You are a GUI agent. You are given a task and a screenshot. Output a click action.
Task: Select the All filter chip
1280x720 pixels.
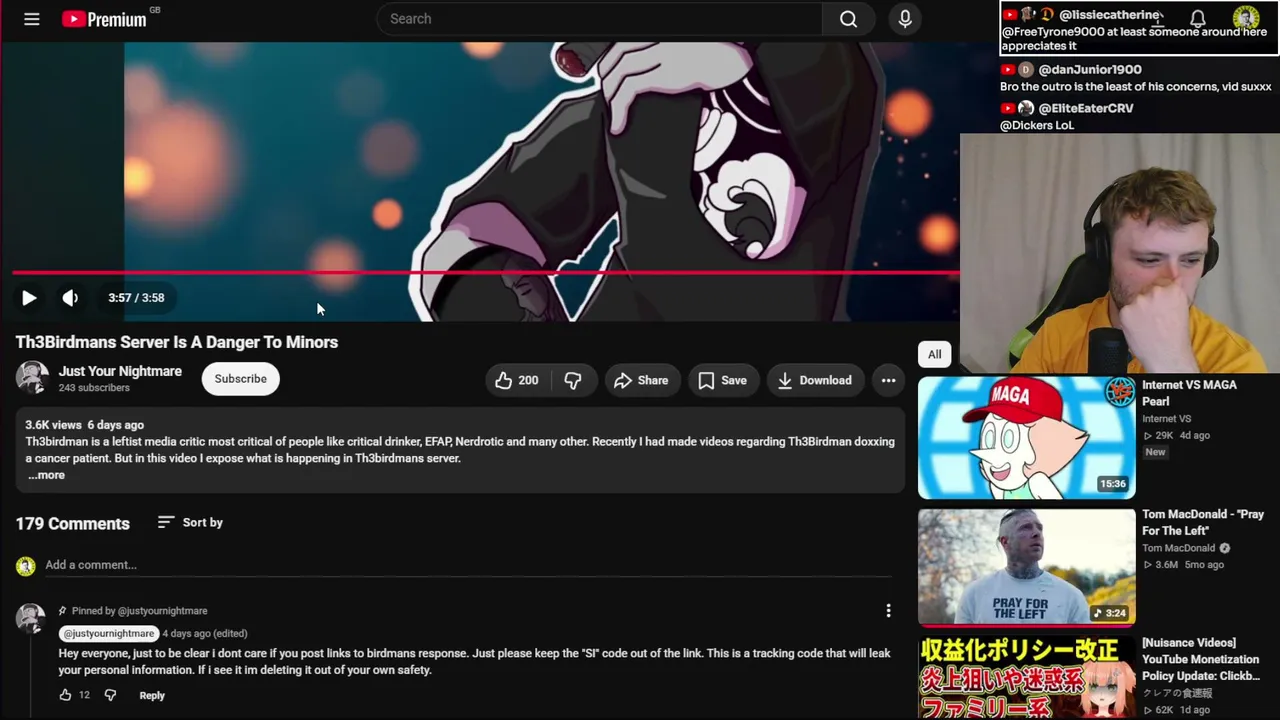click(x=934, y=354)
